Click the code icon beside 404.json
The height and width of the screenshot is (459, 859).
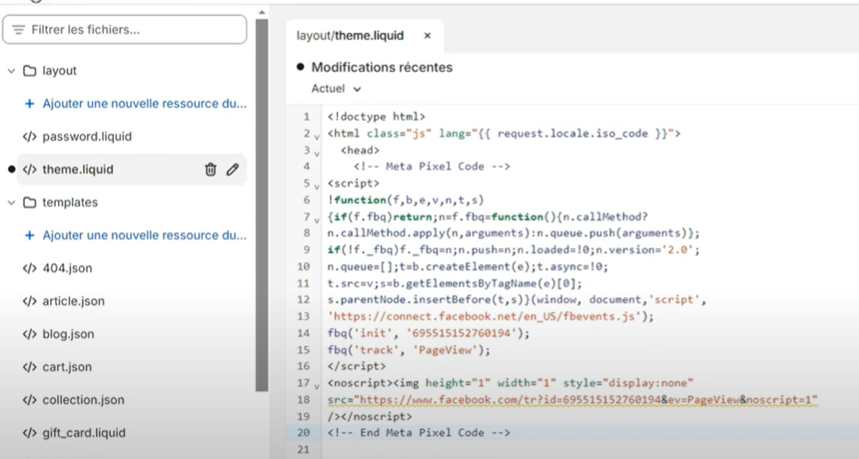click(30, 268)
